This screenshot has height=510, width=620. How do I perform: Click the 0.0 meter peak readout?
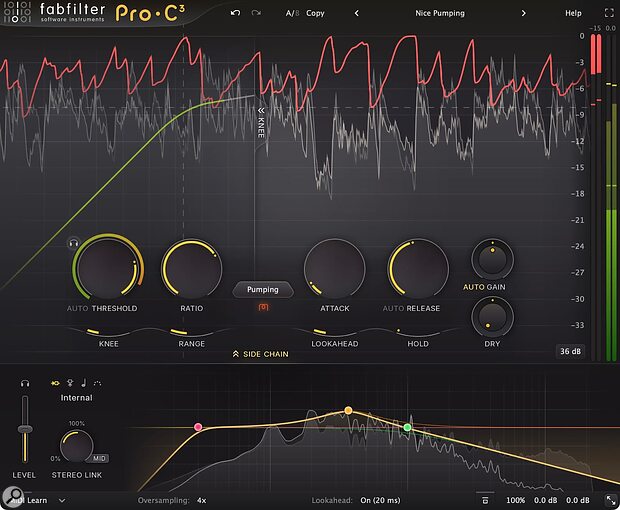(611, 28)
